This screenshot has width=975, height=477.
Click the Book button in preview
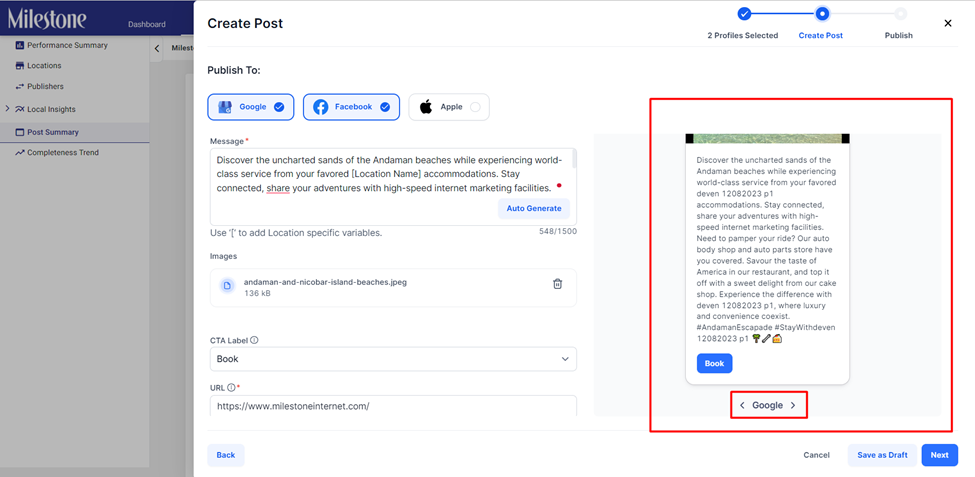(x=714, y=364)
